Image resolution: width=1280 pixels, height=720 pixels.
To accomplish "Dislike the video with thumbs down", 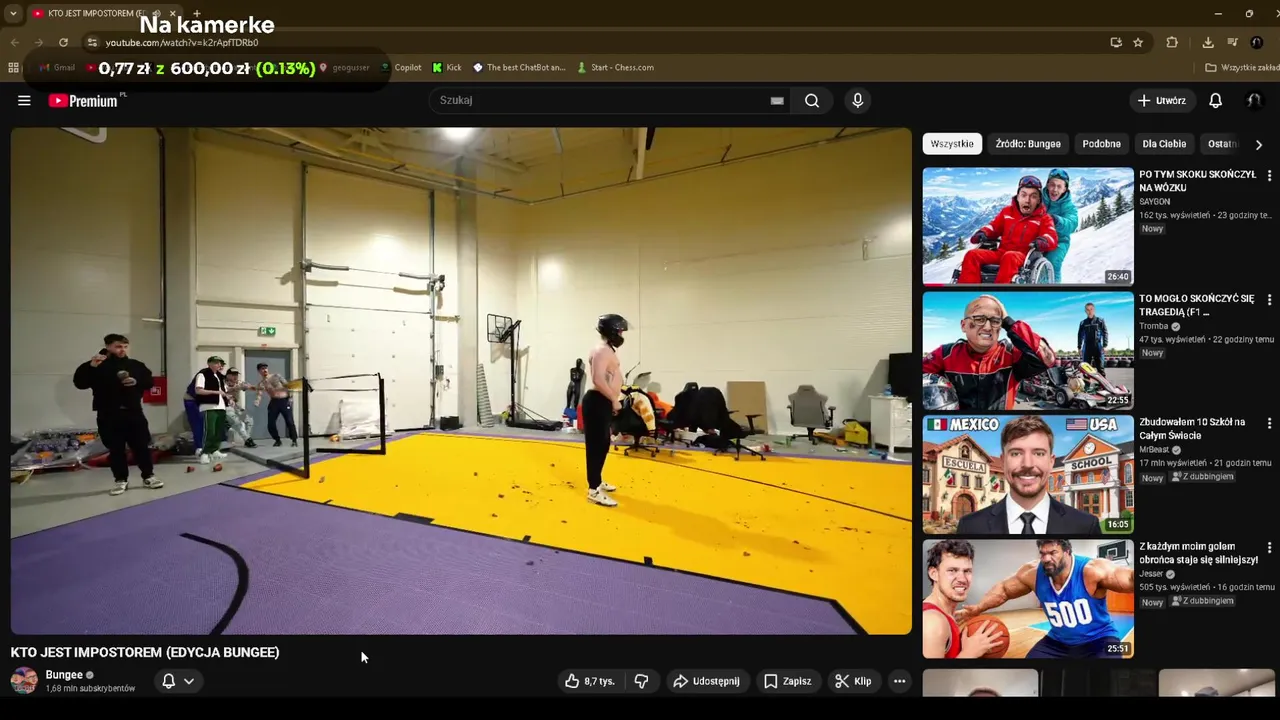I will click(x=642, y=681).
